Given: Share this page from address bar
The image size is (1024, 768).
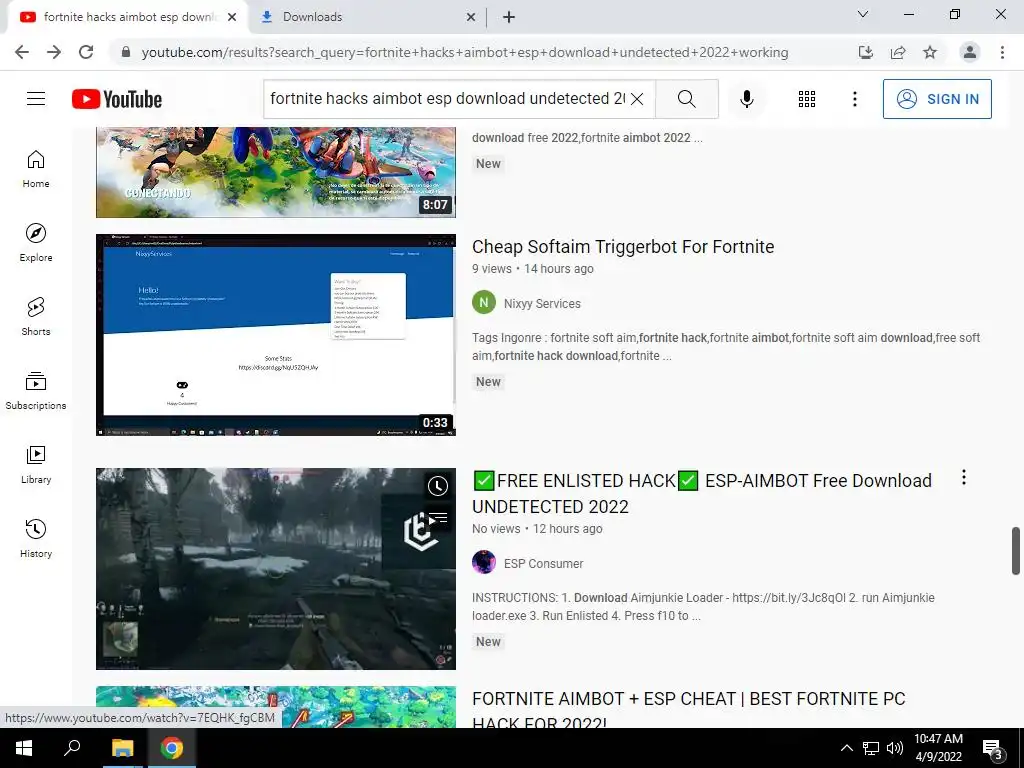Looking at the screenshot, I should (898, 52).
